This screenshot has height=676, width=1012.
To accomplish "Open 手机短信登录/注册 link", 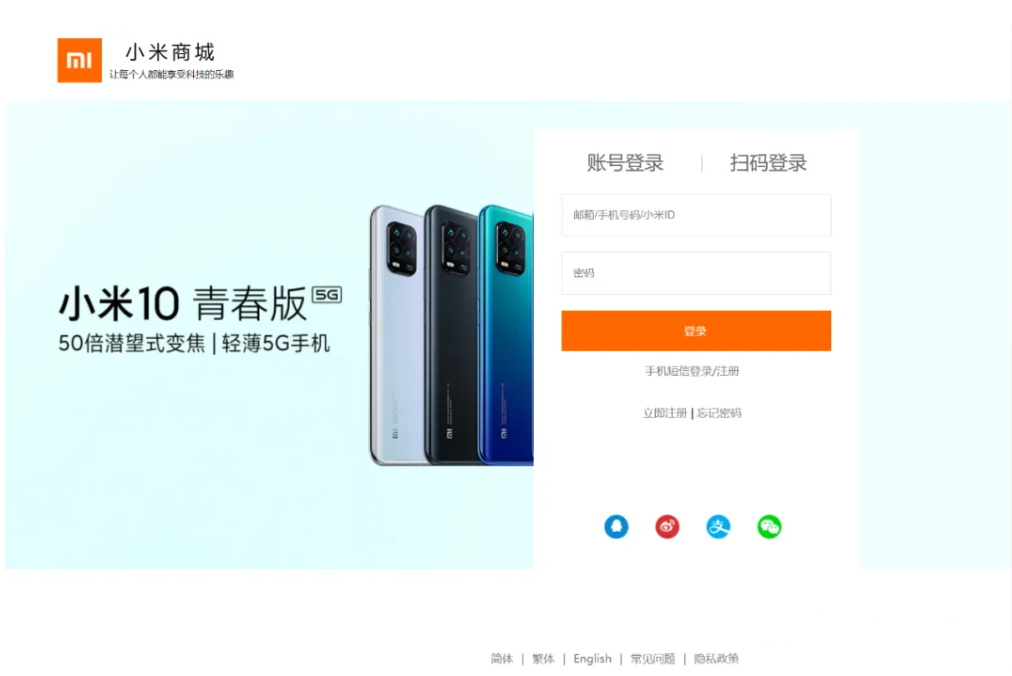I will (692, 371).
